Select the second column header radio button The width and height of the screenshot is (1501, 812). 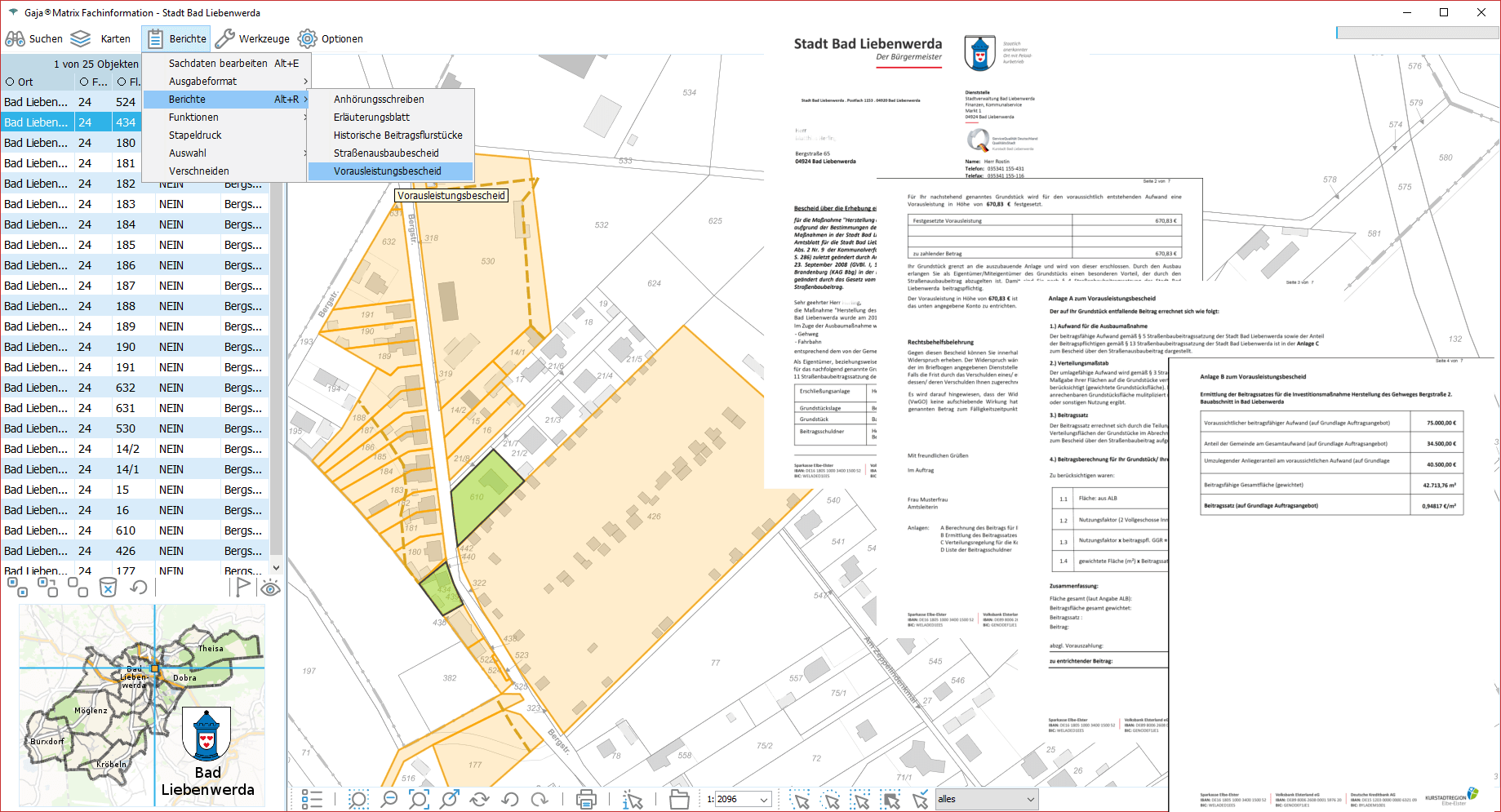pos(84,82)
